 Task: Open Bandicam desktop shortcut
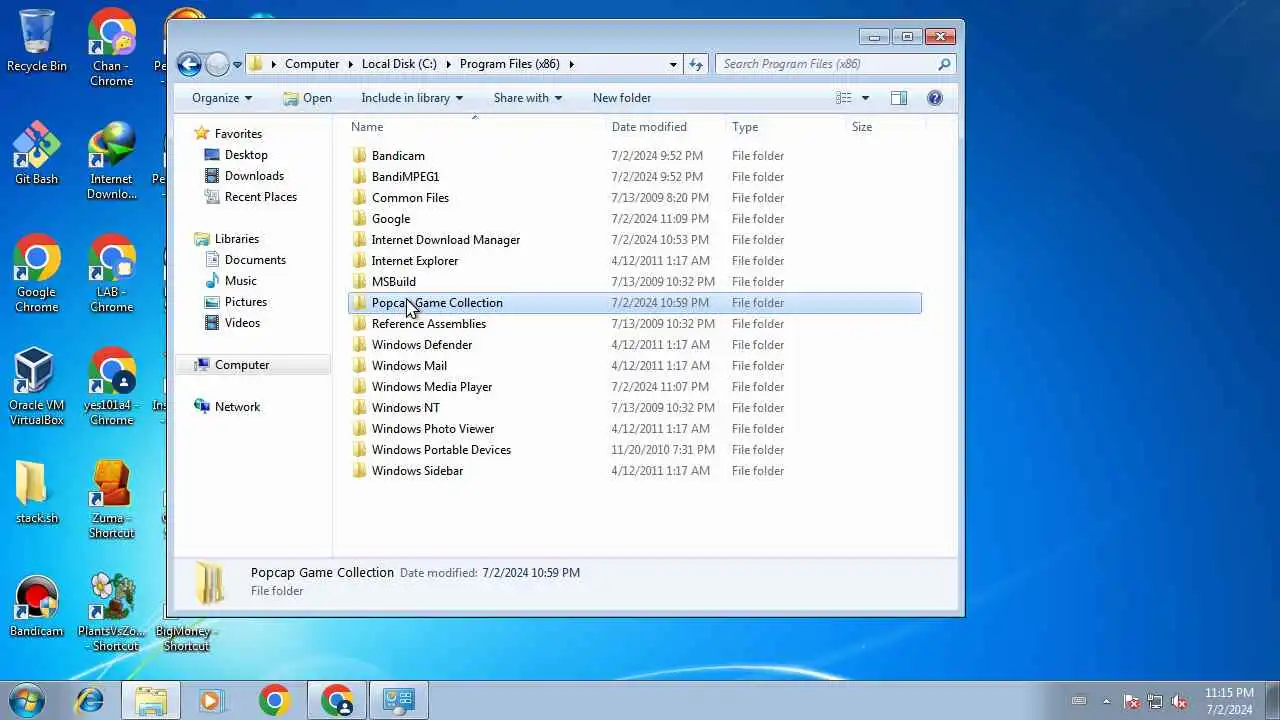pos(37,606)
